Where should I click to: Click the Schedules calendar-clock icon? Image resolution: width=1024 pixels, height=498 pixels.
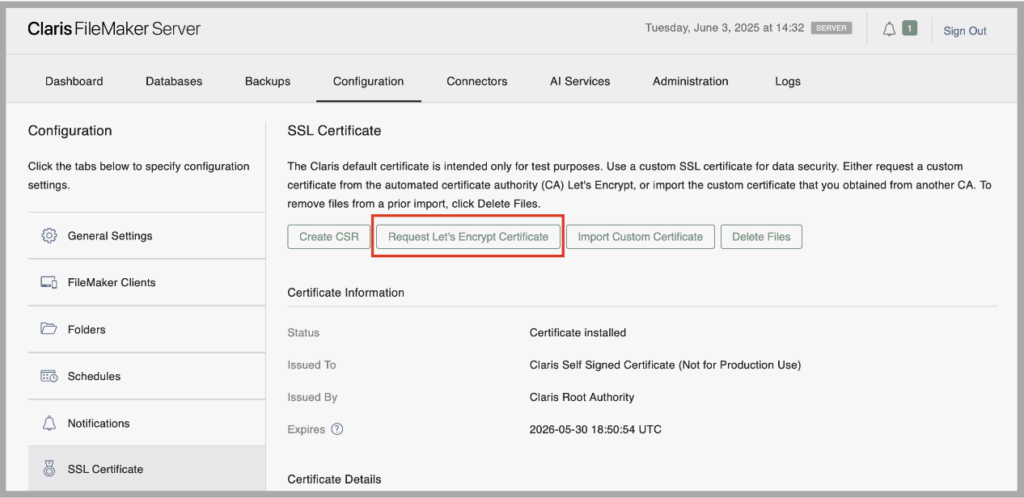coord(49,376)
